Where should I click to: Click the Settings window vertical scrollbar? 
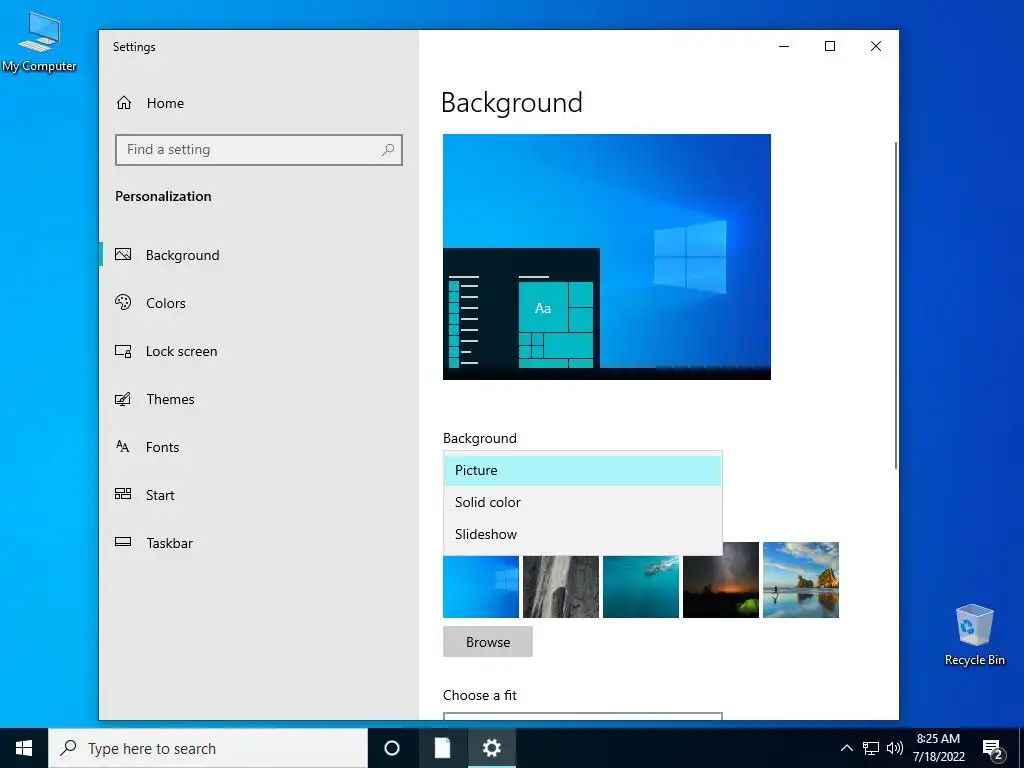[x=896, y=305]
